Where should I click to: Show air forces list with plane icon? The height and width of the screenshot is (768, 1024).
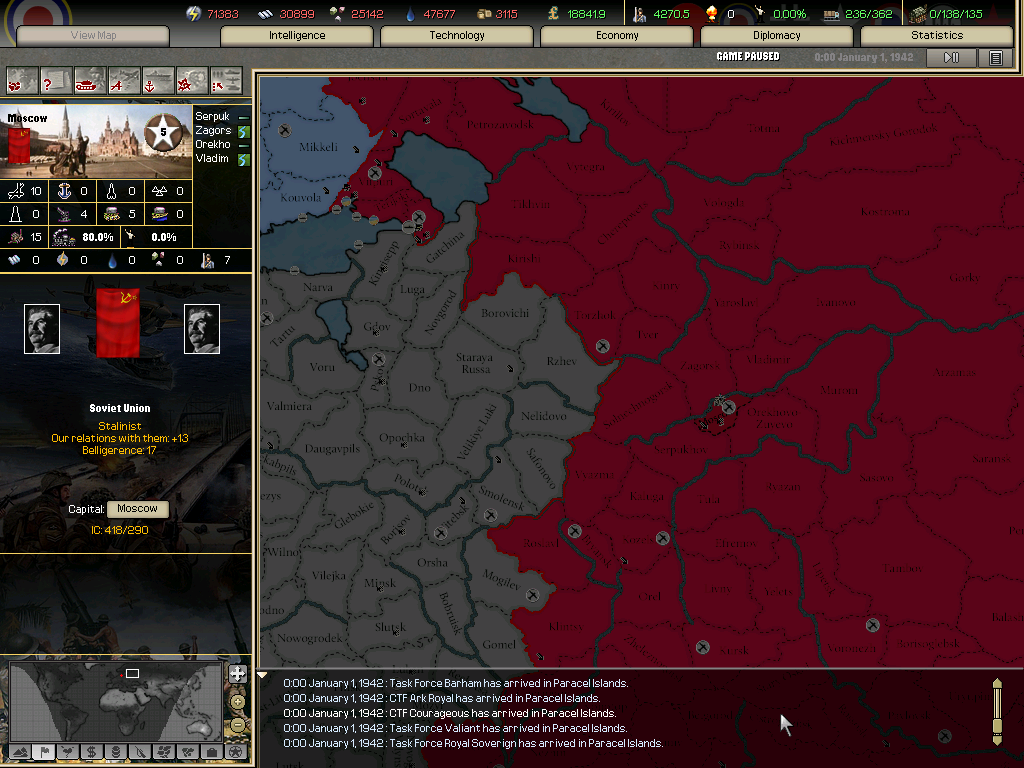click(124, 82)
